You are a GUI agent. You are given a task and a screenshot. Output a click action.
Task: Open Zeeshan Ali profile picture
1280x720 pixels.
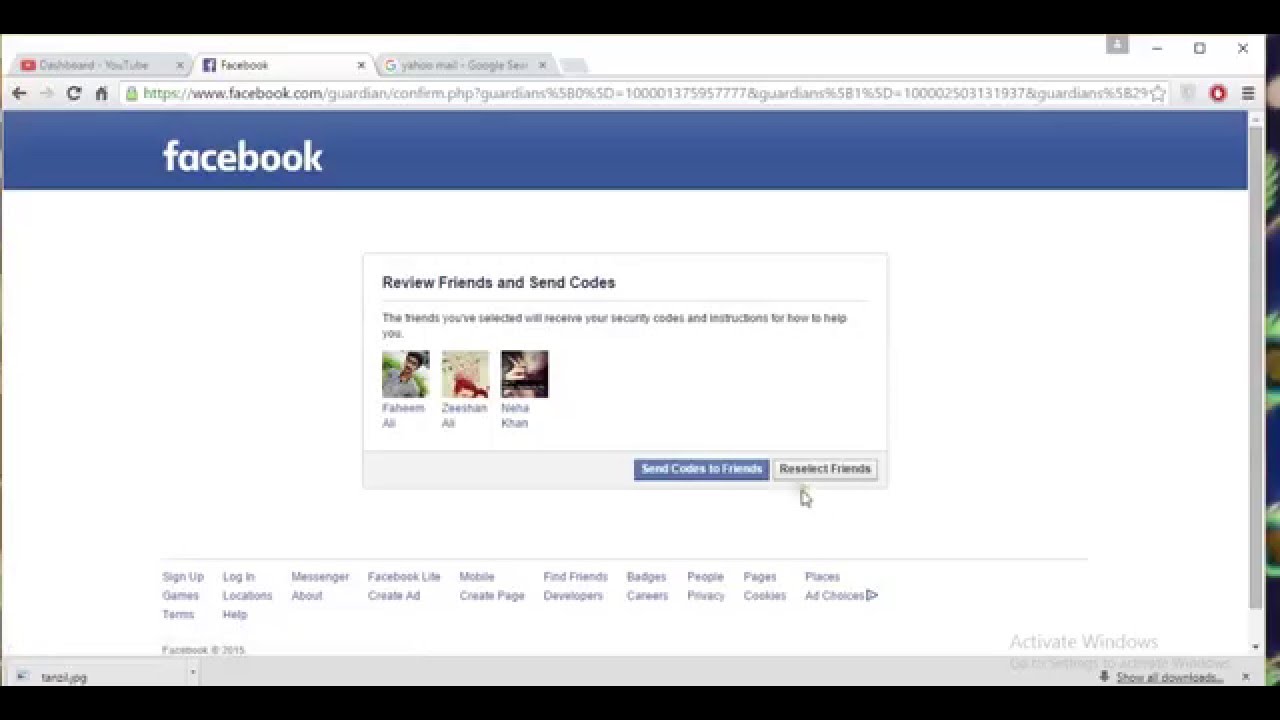tap(465, 374)
